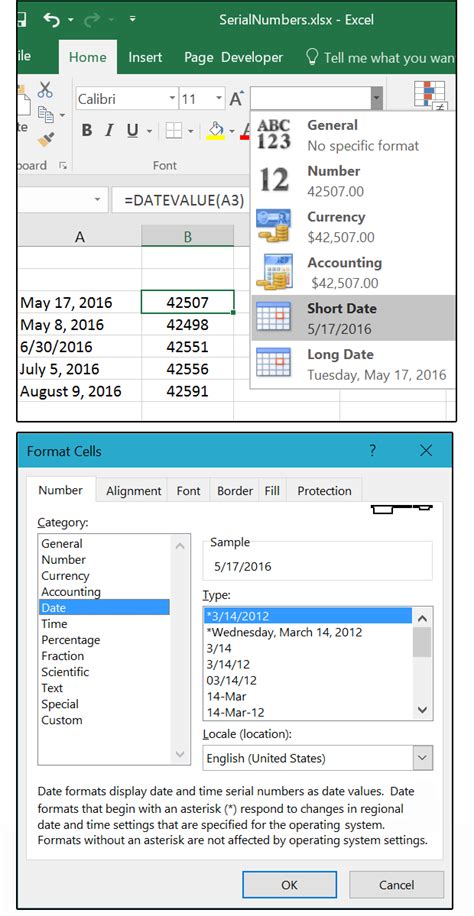Click the Type list scroll down arrow

(x=423, y=710)
